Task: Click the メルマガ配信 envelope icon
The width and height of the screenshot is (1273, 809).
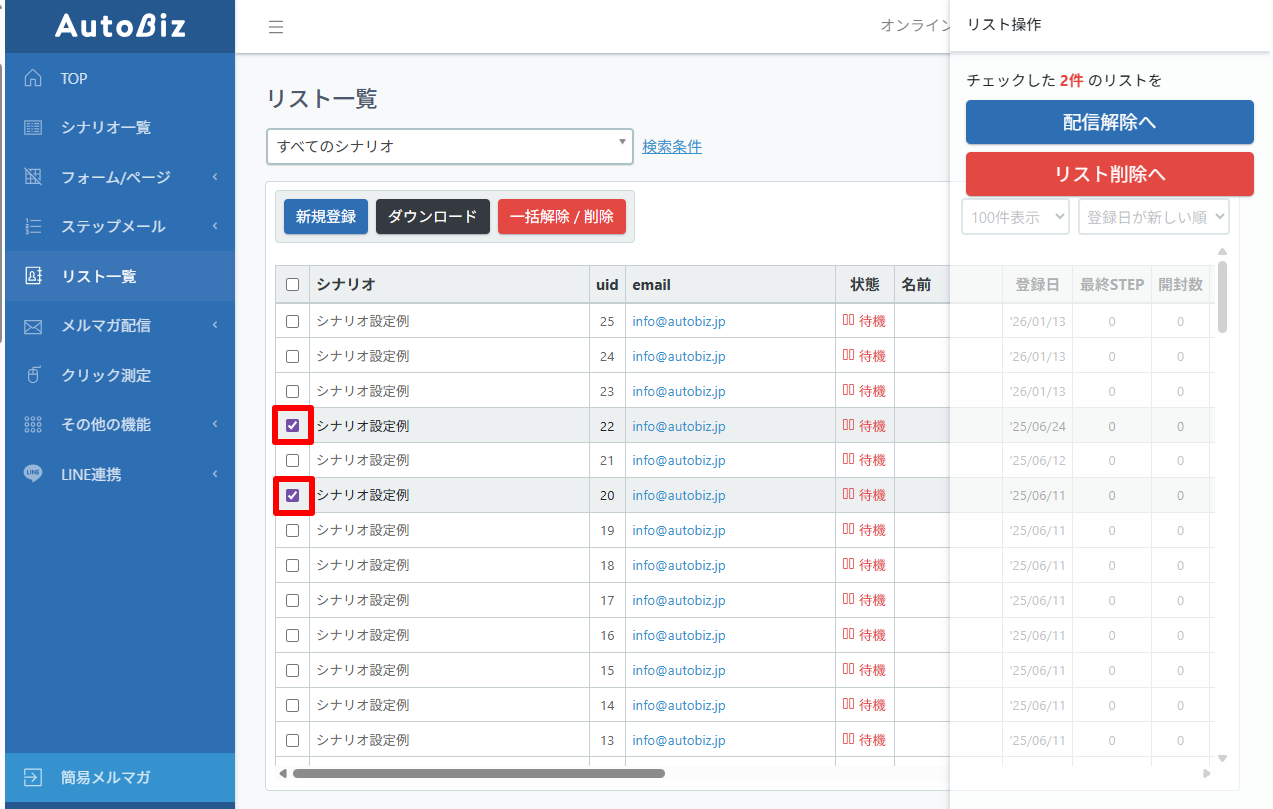Action: click(x=33, y=326)
